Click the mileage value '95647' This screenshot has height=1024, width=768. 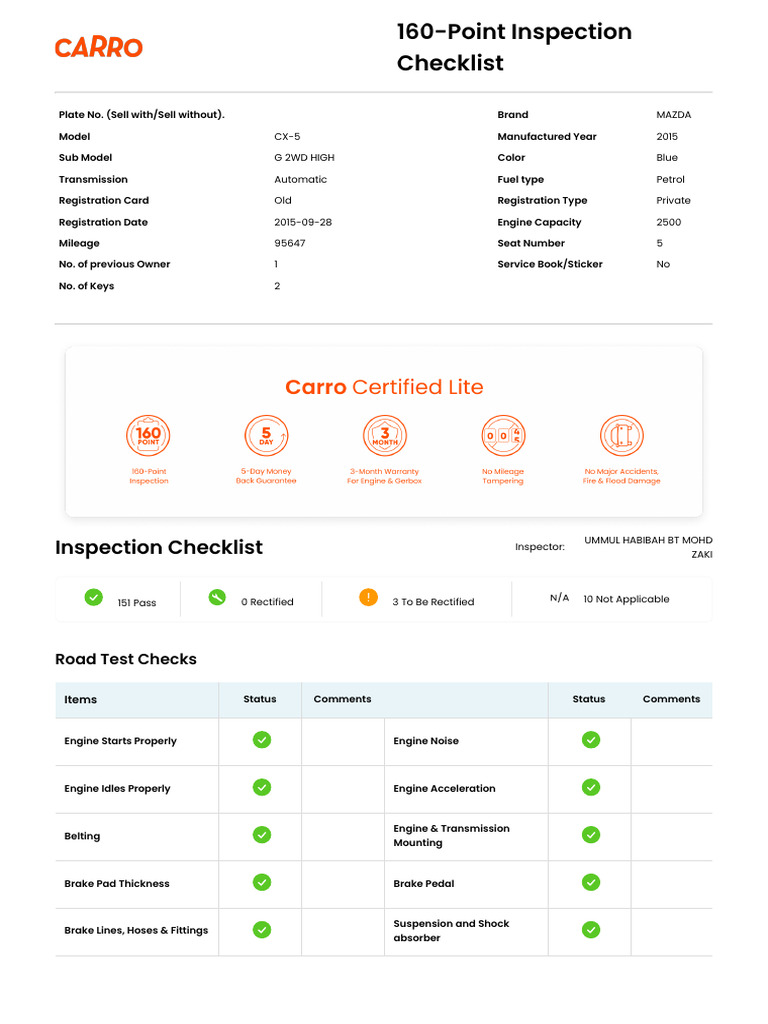click(290, 243)
